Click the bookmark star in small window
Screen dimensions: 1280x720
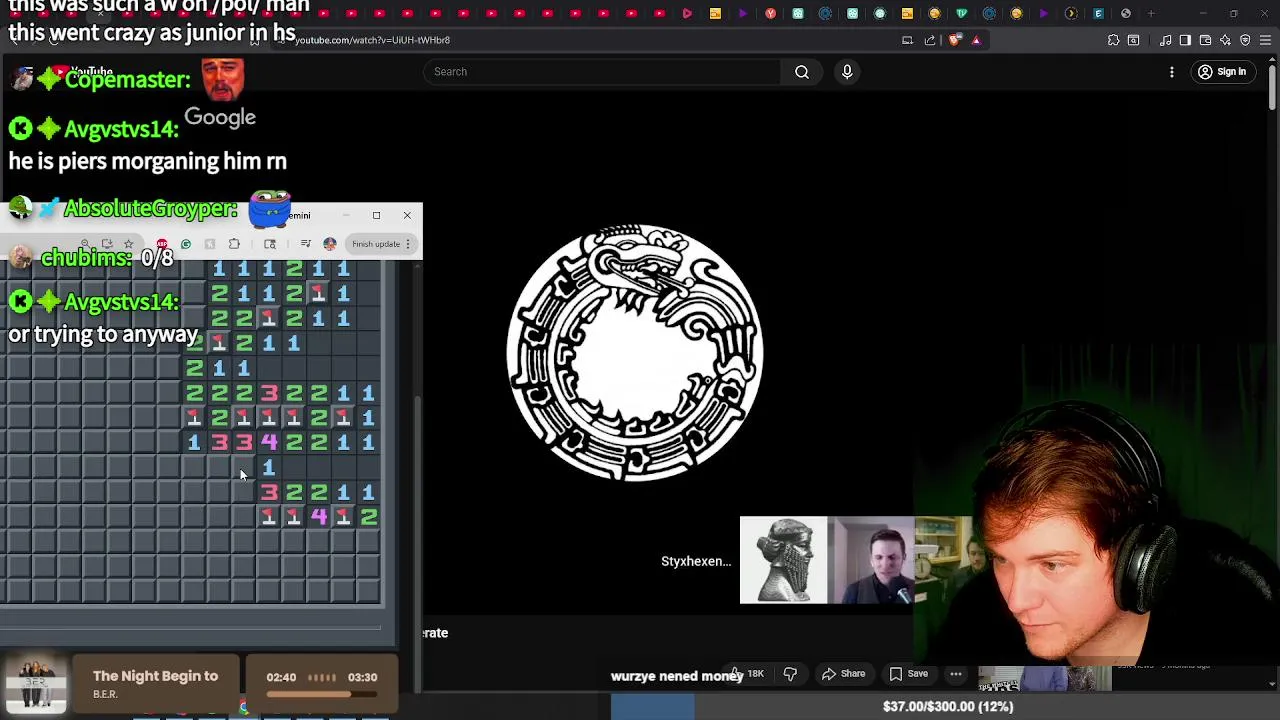click(128, 244)
